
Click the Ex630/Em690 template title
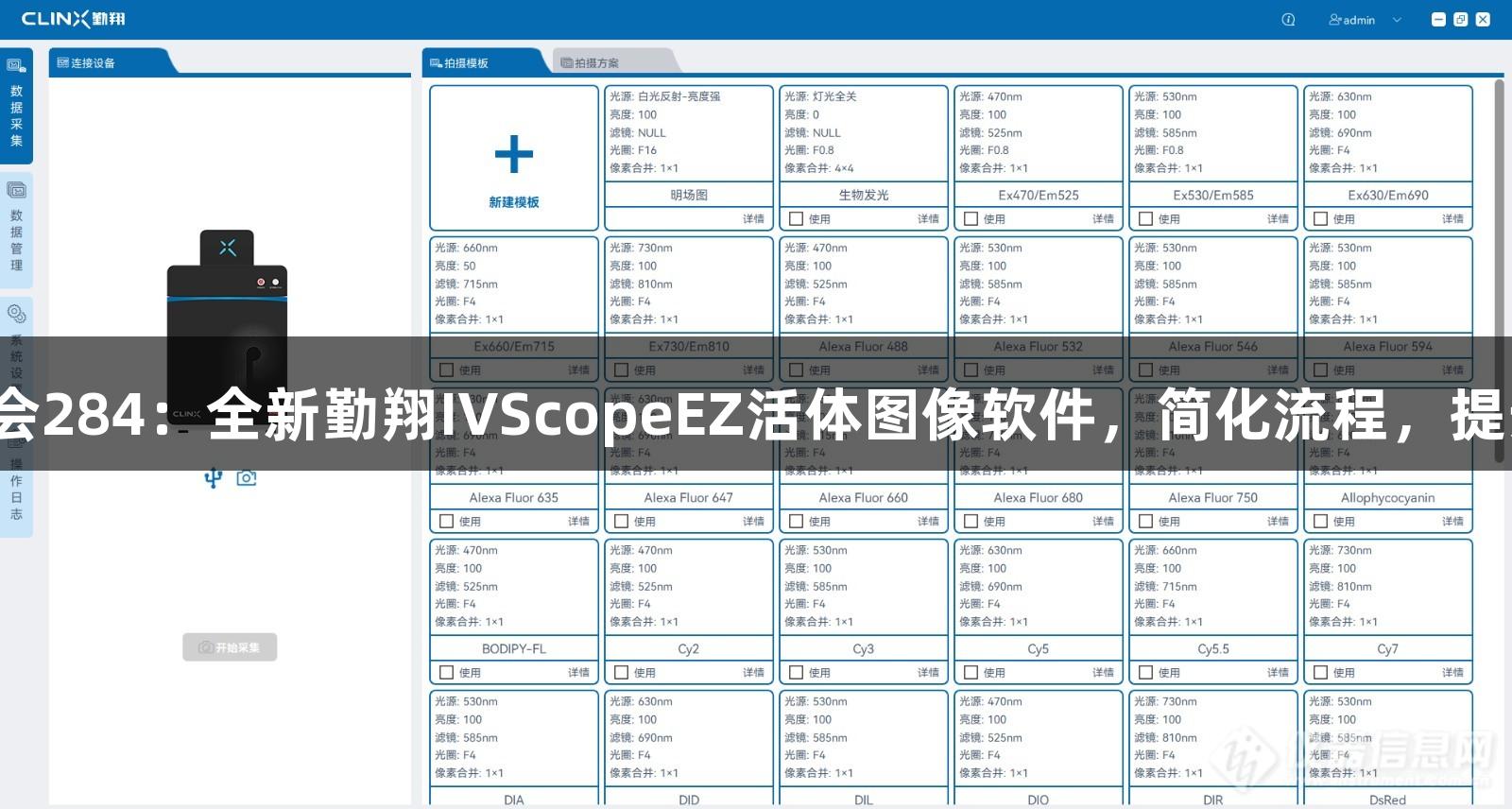1388,195
